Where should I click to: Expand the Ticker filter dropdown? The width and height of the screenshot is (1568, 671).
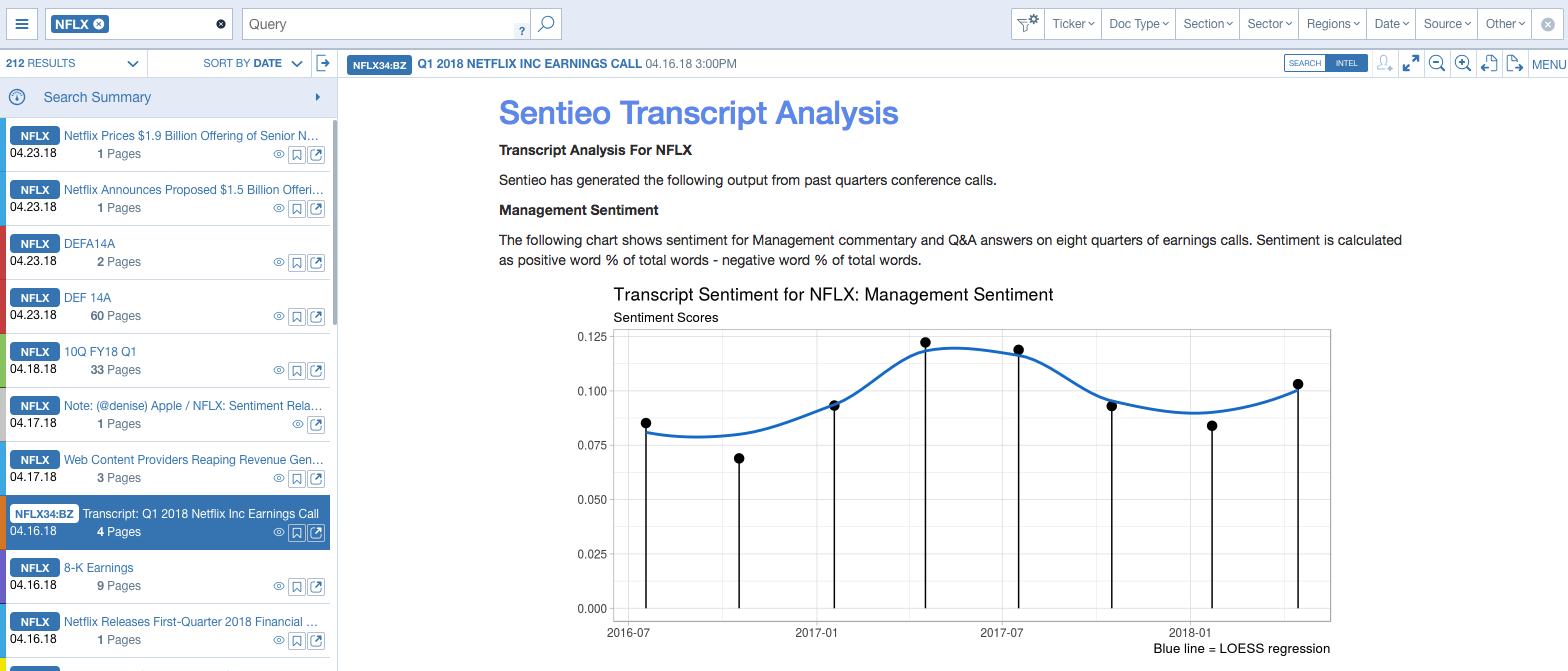click(1073, 24)
